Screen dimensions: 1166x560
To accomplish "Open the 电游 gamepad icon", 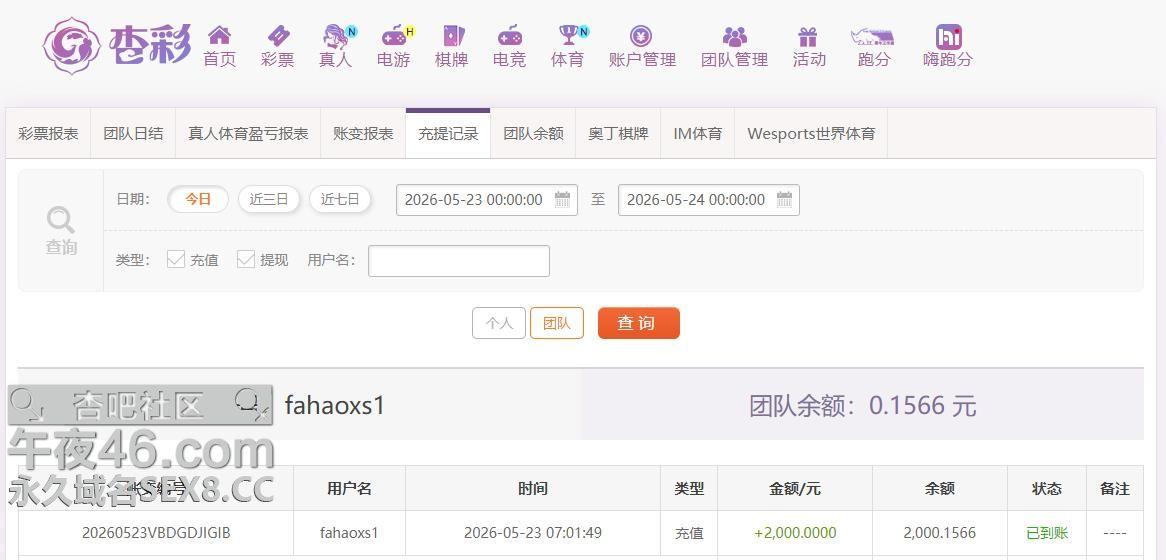I will tap(395, 35).
